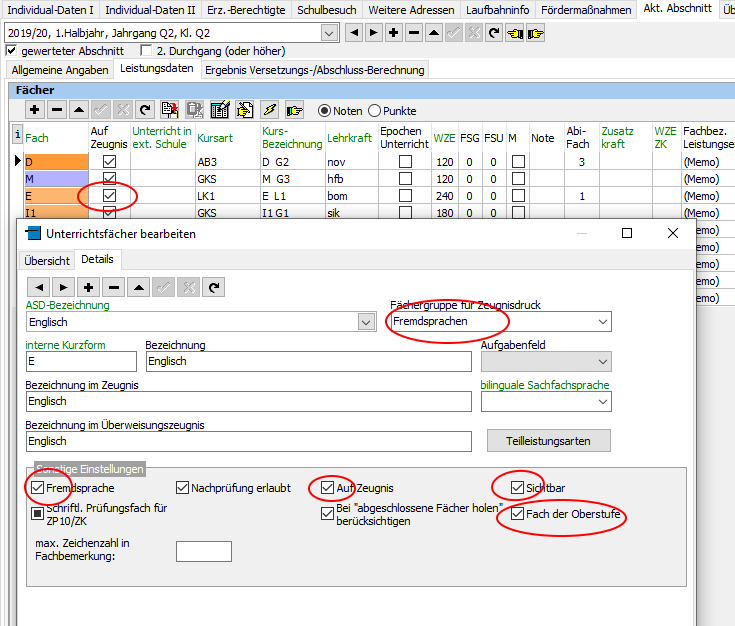Click Bezeichnung im Überweisungszeugnis input field
The width and height of the screenshot is (735, 626).
pyautogui.click(x=248, y=441)
